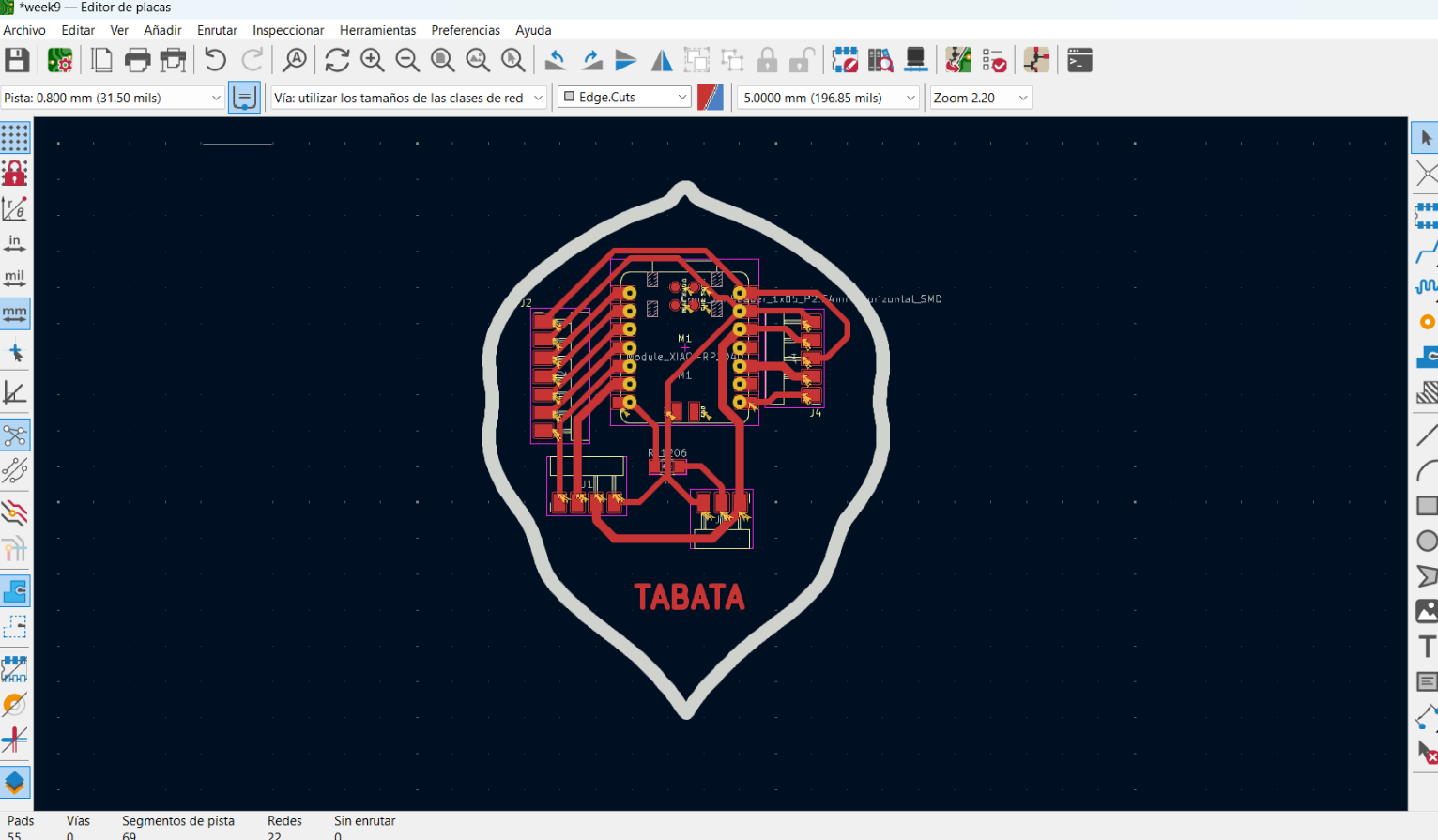Zoom in on the board
1438x840 pixels.
373,61
